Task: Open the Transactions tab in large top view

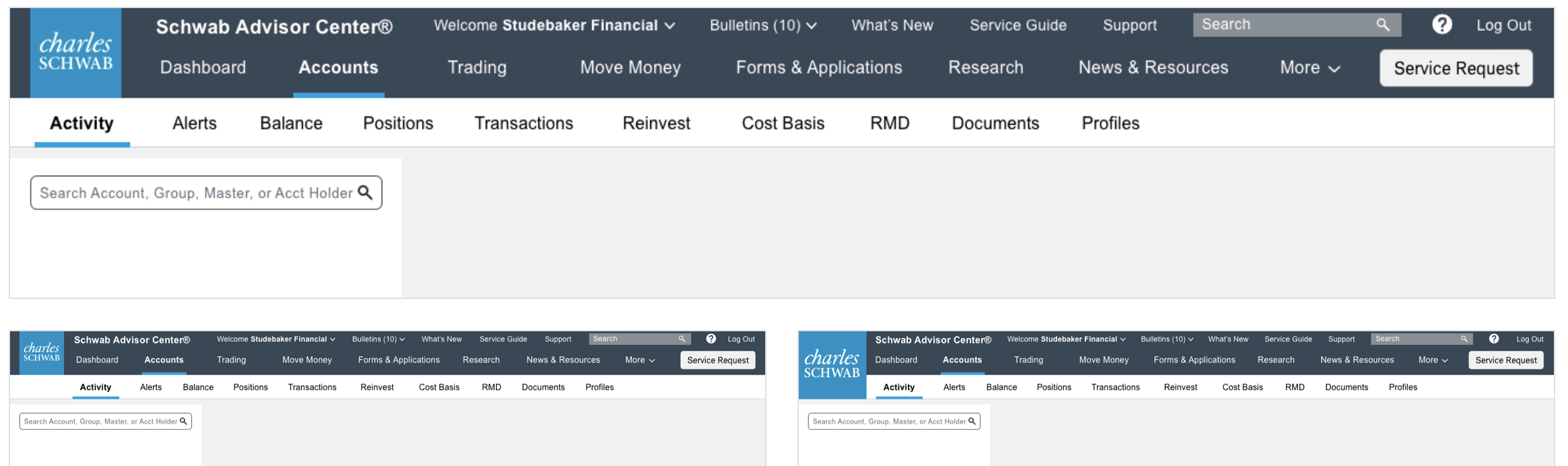Action: pos(524,123)
